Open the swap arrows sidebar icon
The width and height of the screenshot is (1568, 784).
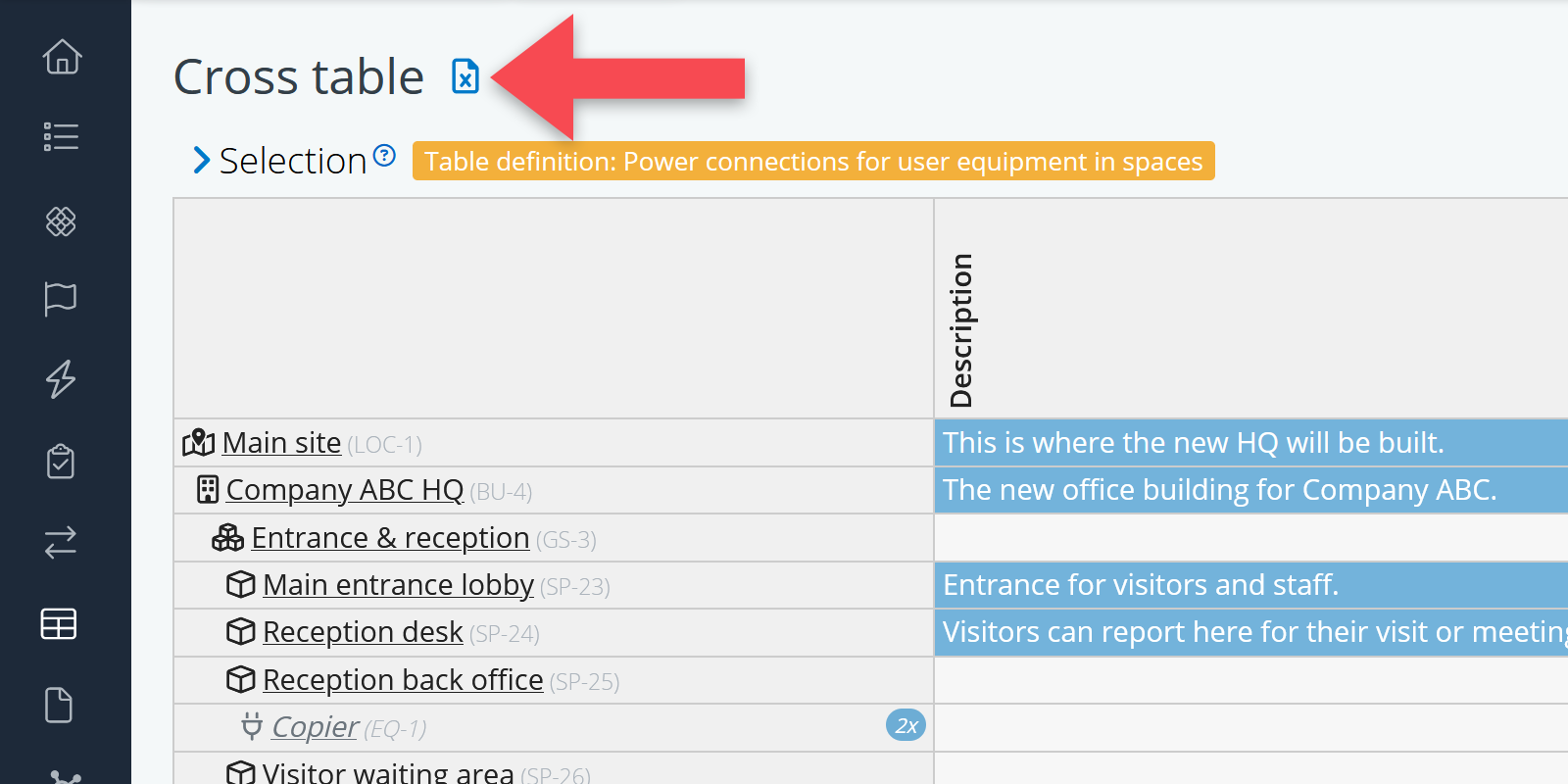pyautogui.click(x=61, y=542)
